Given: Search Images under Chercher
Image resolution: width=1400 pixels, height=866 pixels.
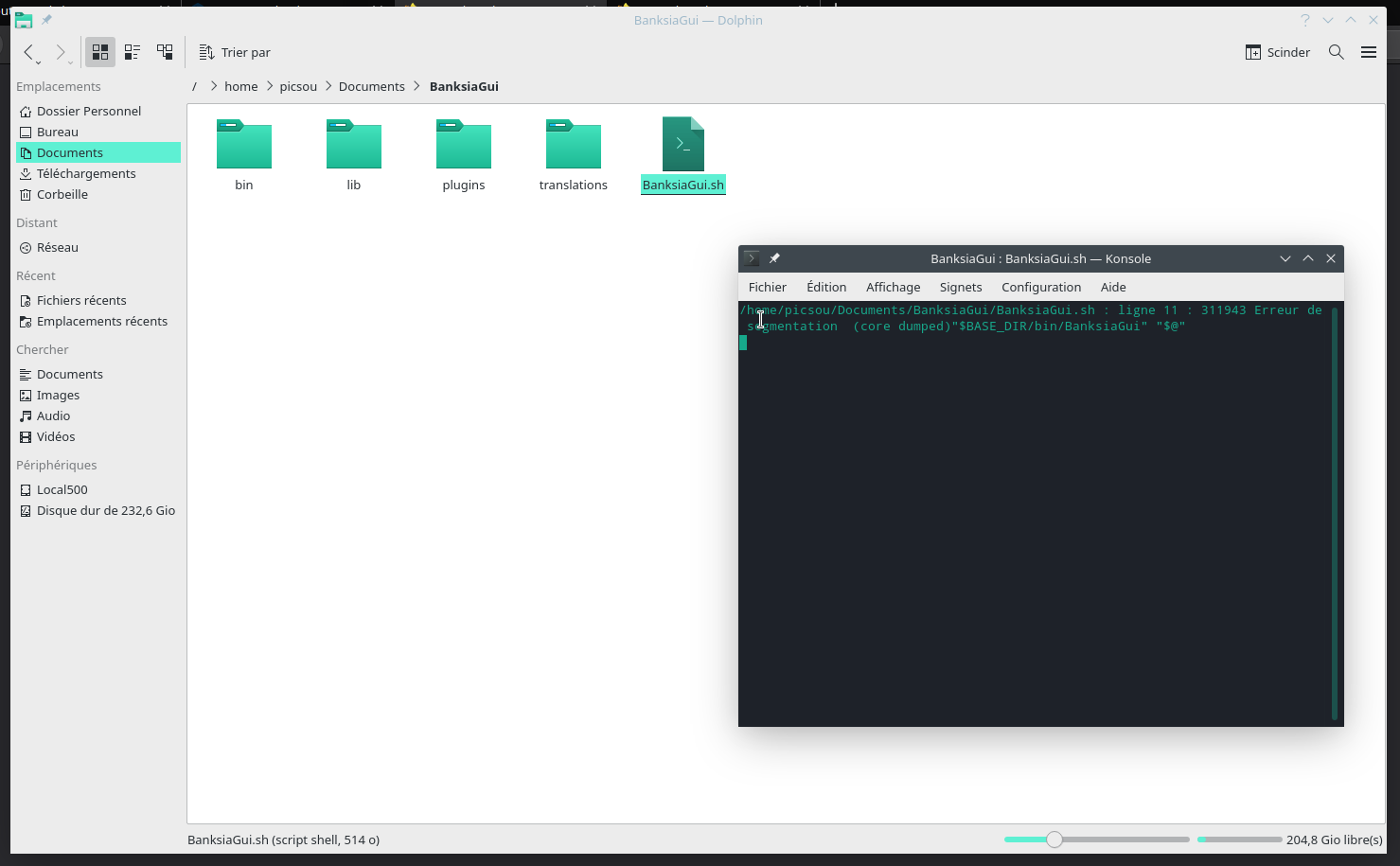Looking at the screenshot, I should (98, 395).
